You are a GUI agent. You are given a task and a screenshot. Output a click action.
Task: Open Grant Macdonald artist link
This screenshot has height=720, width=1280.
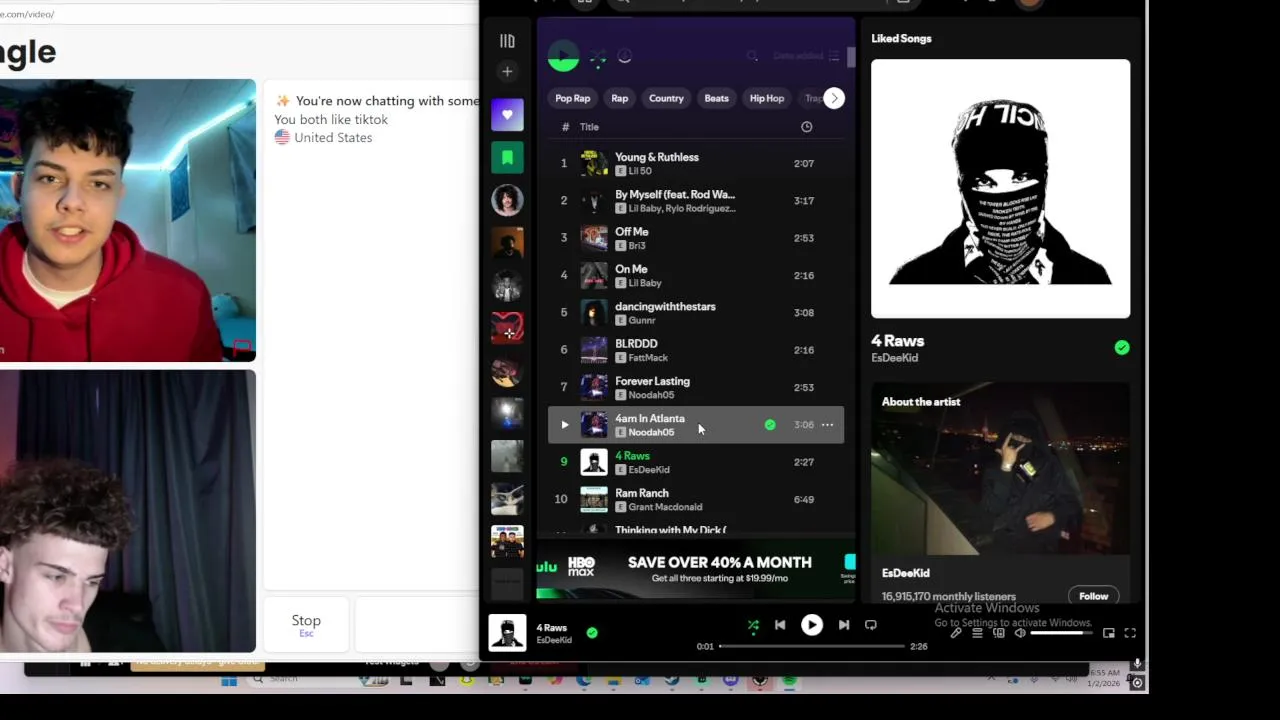665,507
